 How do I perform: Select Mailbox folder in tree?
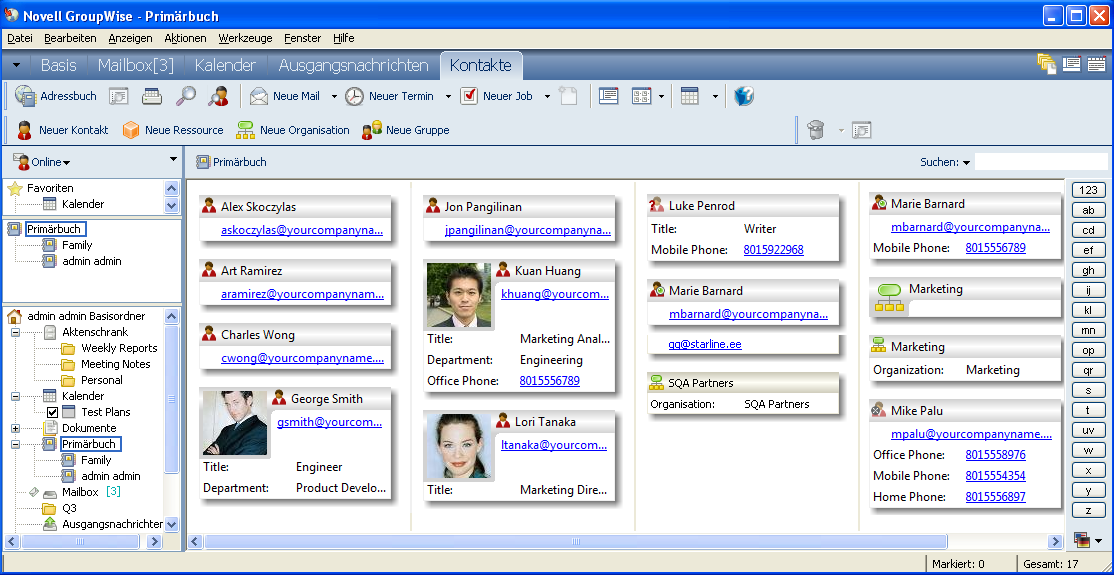click(80, 492)
